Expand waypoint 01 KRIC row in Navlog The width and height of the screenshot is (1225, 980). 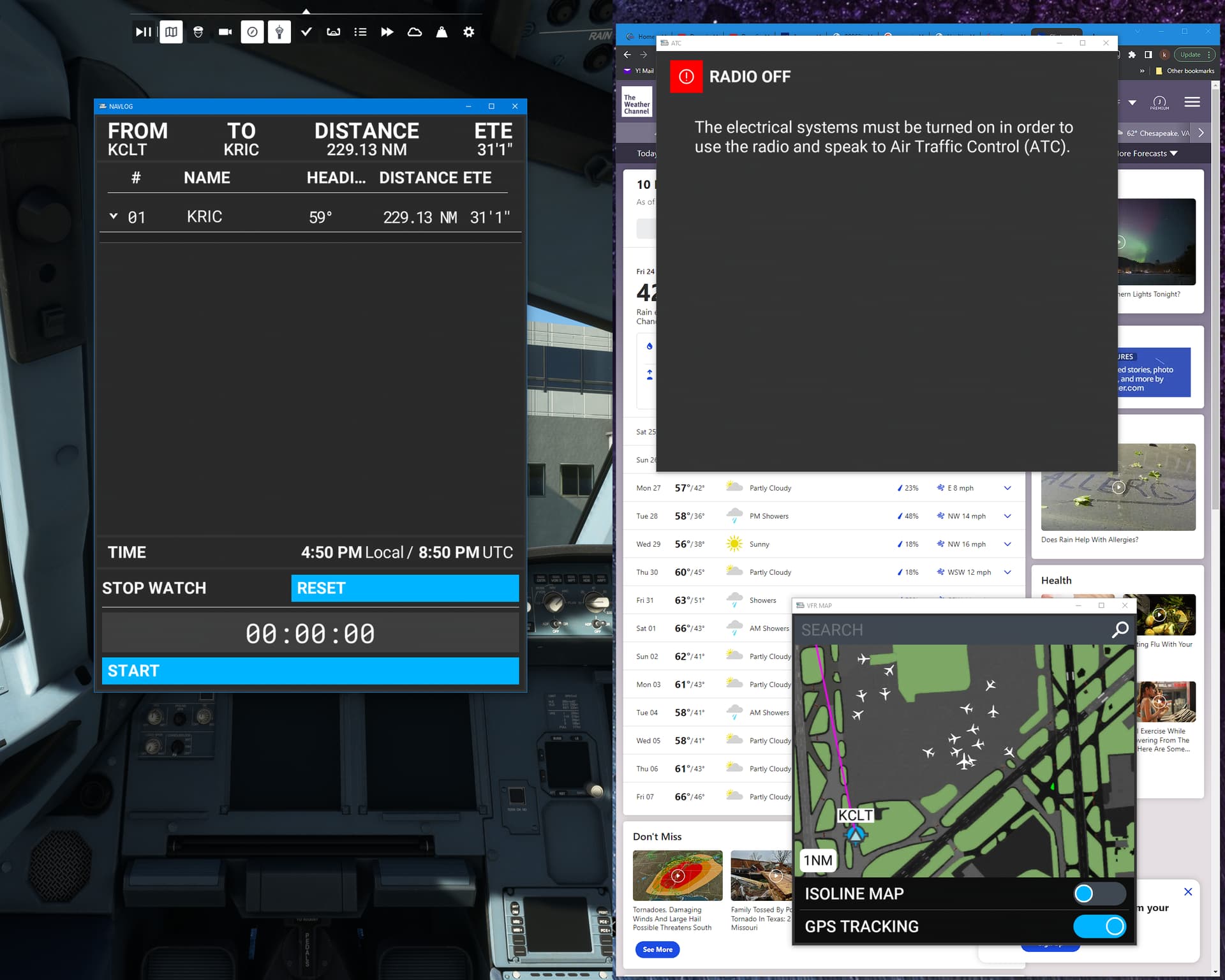tap(114, 216)
